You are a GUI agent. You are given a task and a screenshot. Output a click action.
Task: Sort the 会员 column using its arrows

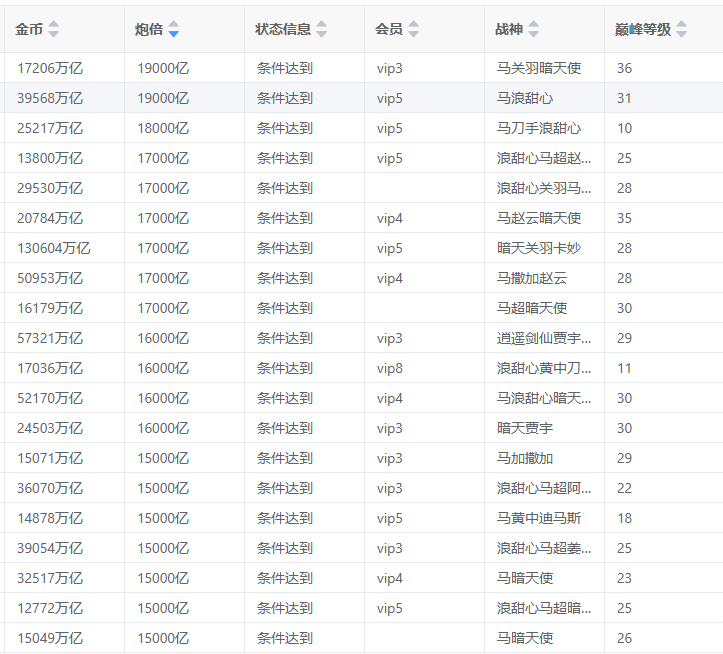[x=412, y=29]
